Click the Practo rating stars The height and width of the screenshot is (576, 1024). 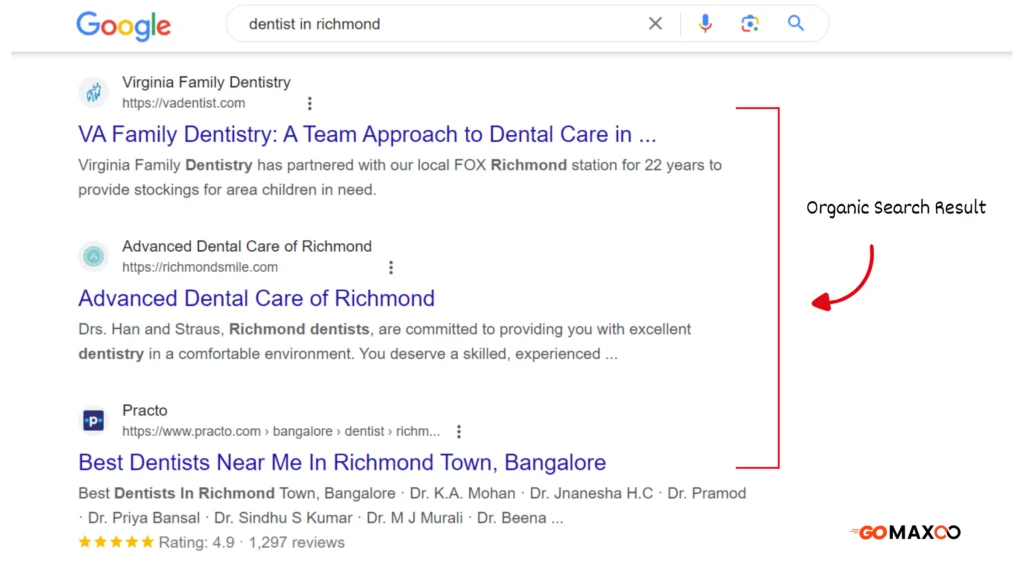[x=116, y=542]
